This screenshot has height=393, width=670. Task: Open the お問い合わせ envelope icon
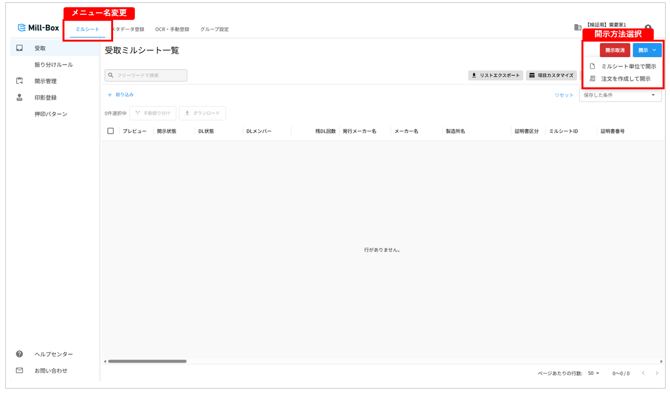[20, 370]
